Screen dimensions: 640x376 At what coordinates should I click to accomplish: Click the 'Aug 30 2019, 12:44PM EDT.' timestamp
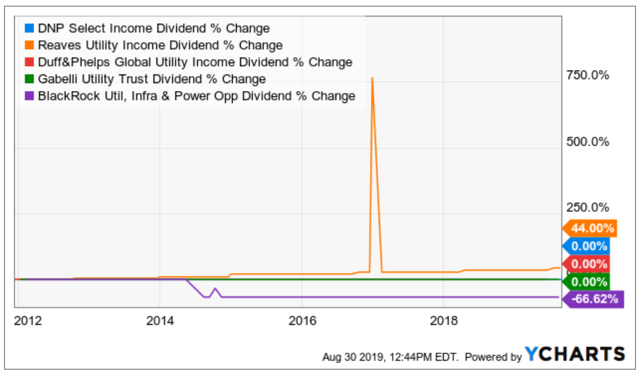pos(390,357)
